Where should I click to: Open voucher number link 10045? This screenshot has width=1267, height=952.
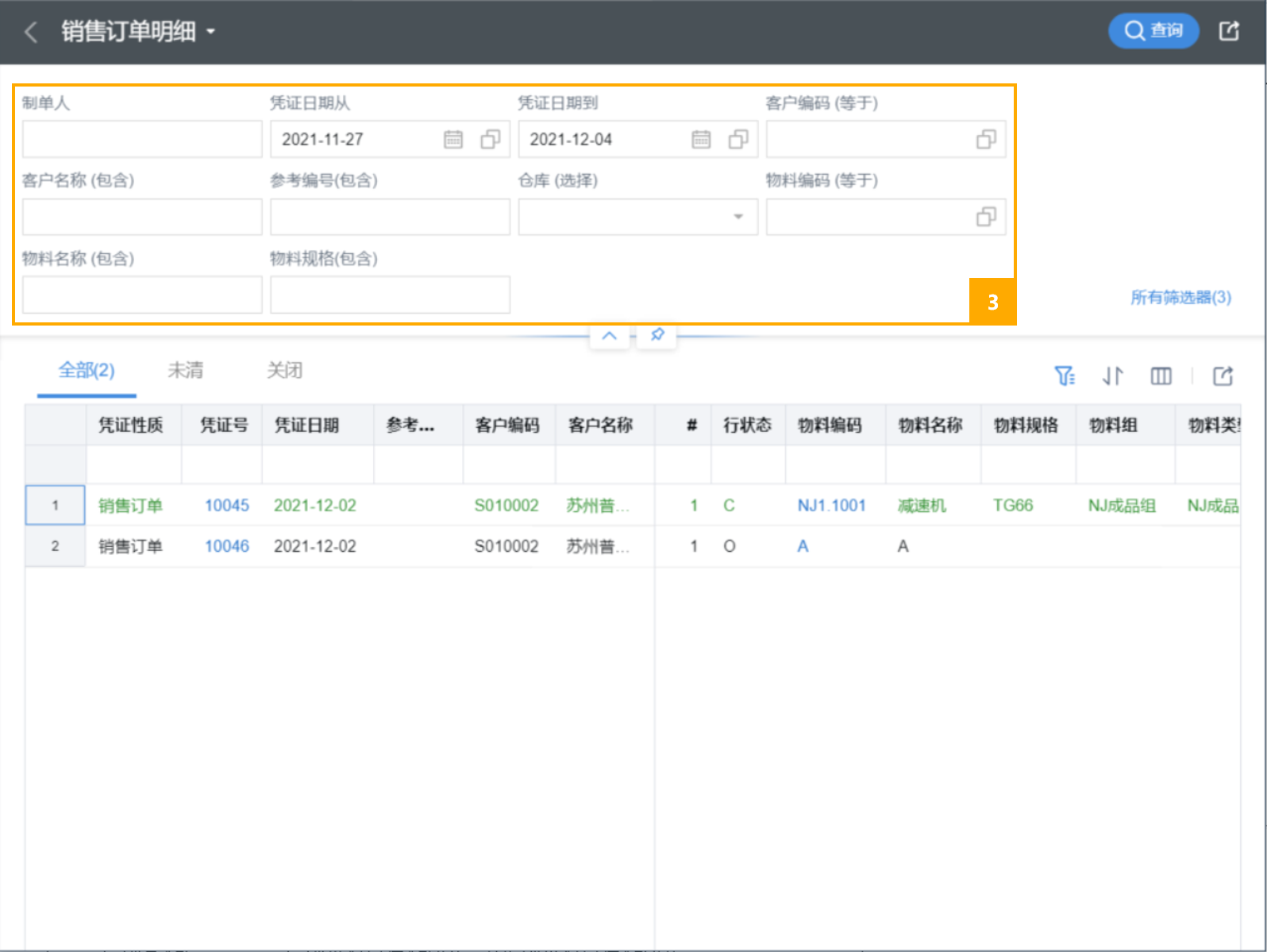click(x=227, y=505)
